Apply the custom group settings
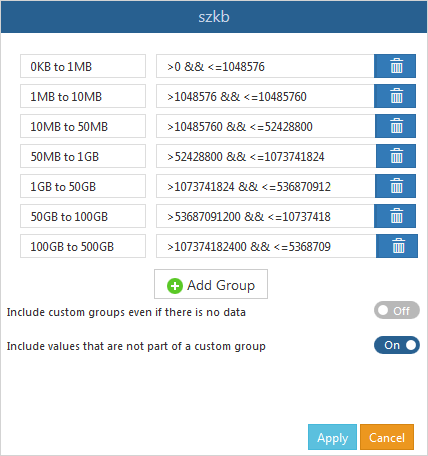428x456 pixels. click(332, 437)
